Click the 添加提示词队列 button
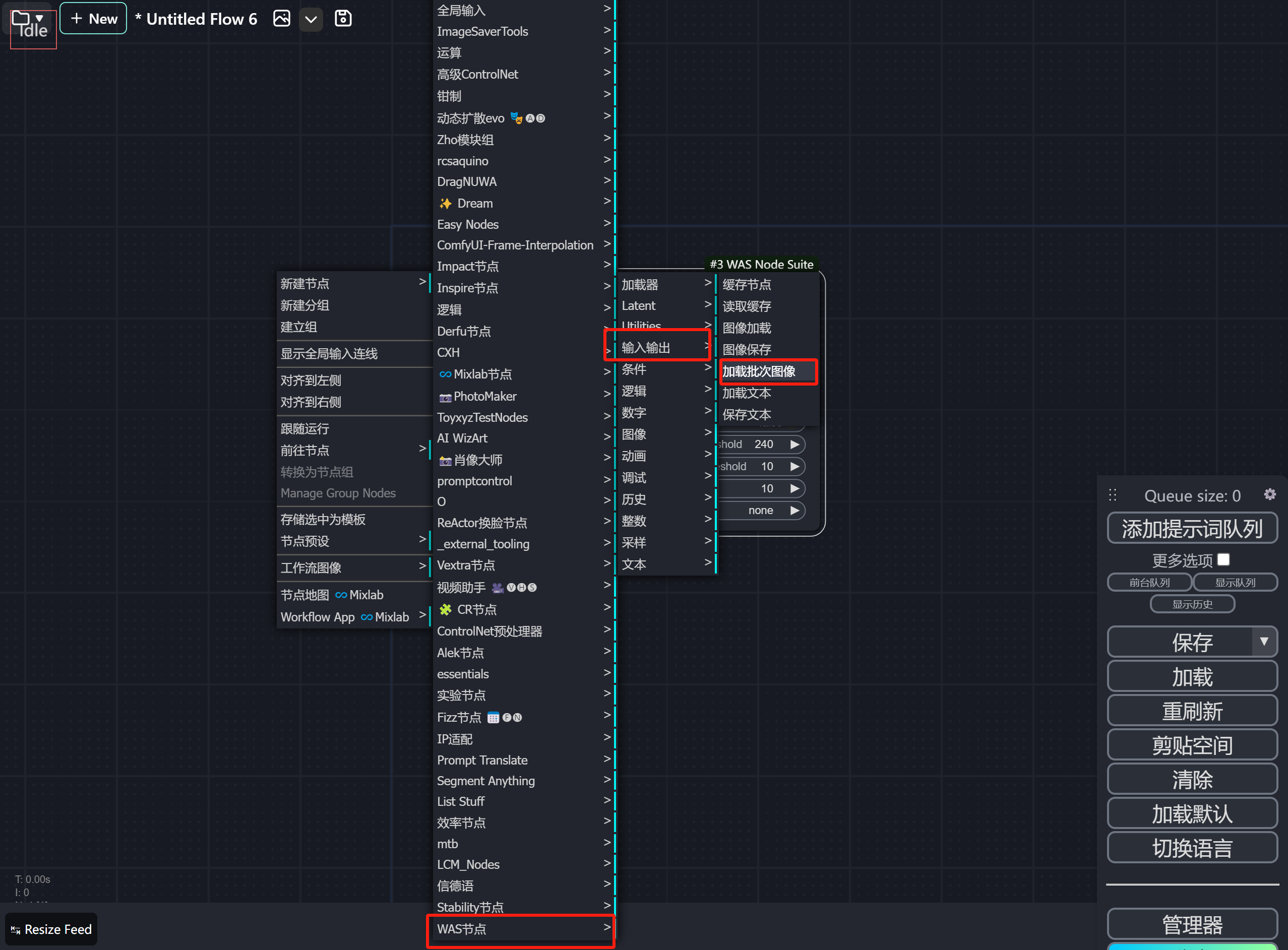Image resolution: width=1288 pixels, height=950 pixels. (x=1192, y=528)
